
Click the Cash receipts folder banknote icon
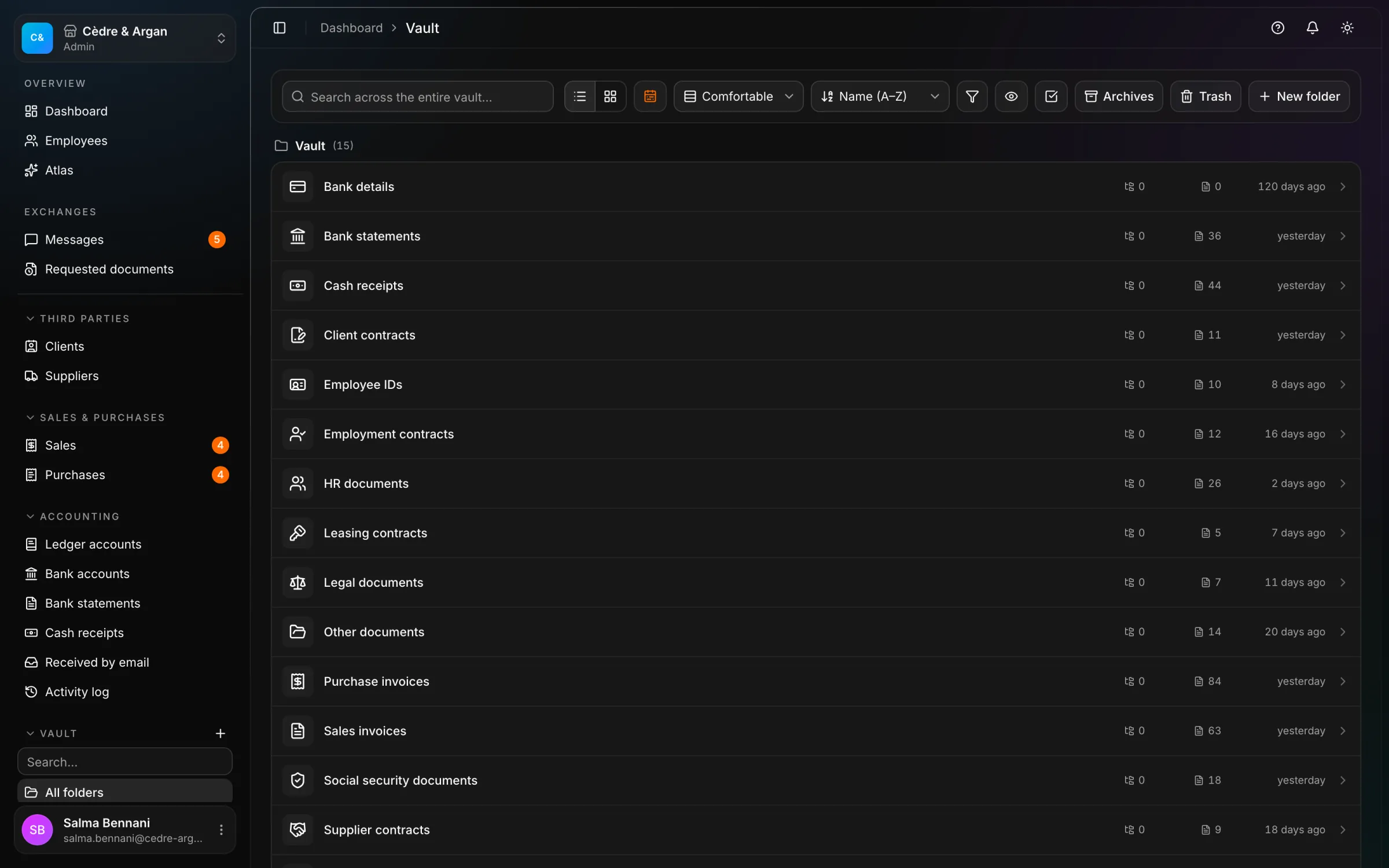[x=297, y=286]
